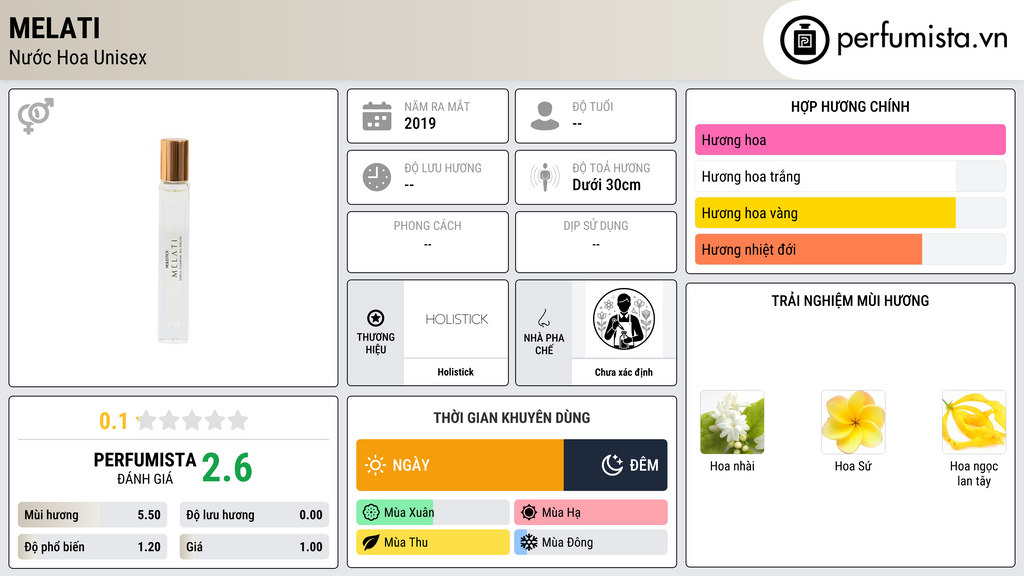Click the pink Hương hoa accord bar
The width and height of the screenshot is (1024, 576).
point(850,140)
